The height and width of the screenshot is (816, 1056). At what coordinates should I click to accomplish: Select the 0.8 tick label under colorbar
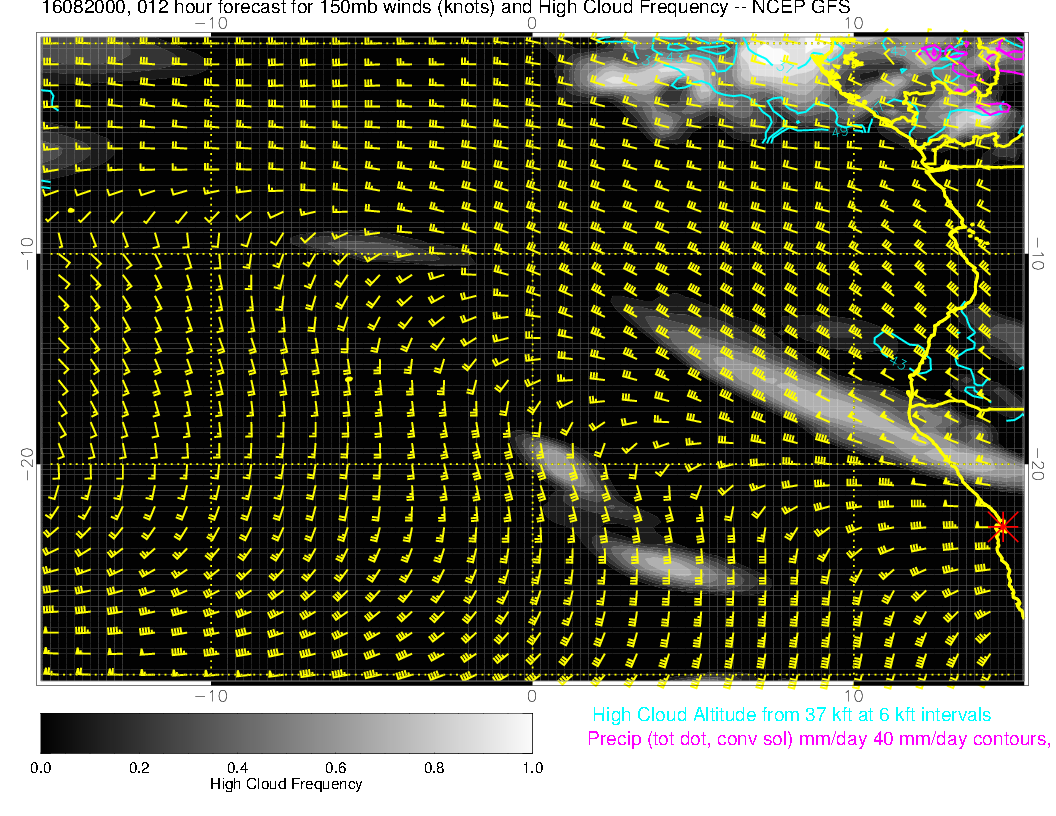(x=434, y=768)
